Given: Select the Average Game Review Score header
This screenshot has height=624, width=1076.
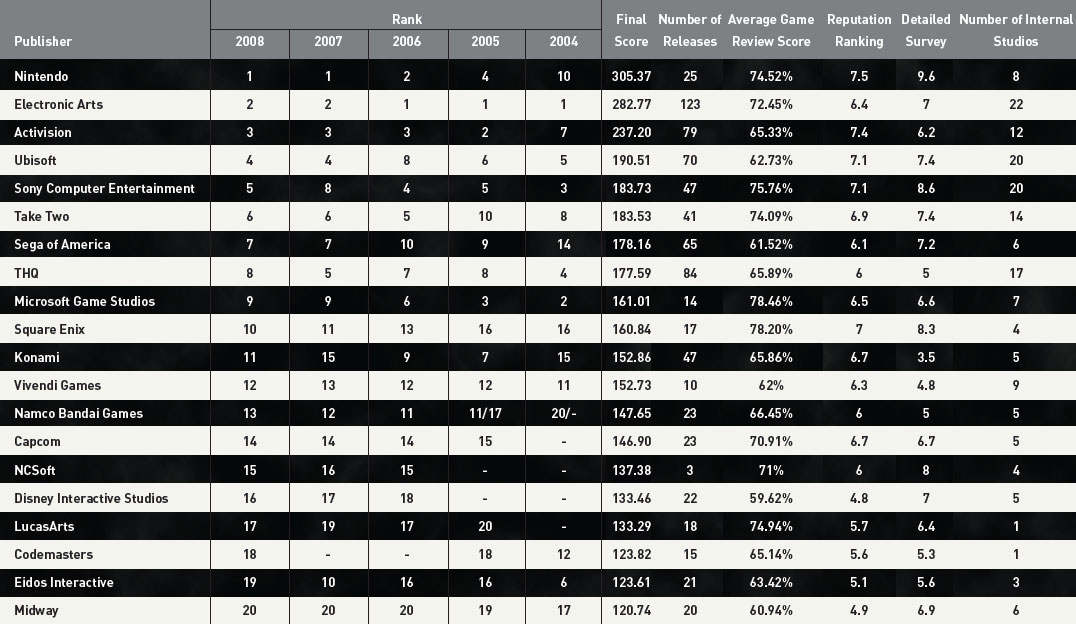Looking at the screenshot, I should click(771, 31).
